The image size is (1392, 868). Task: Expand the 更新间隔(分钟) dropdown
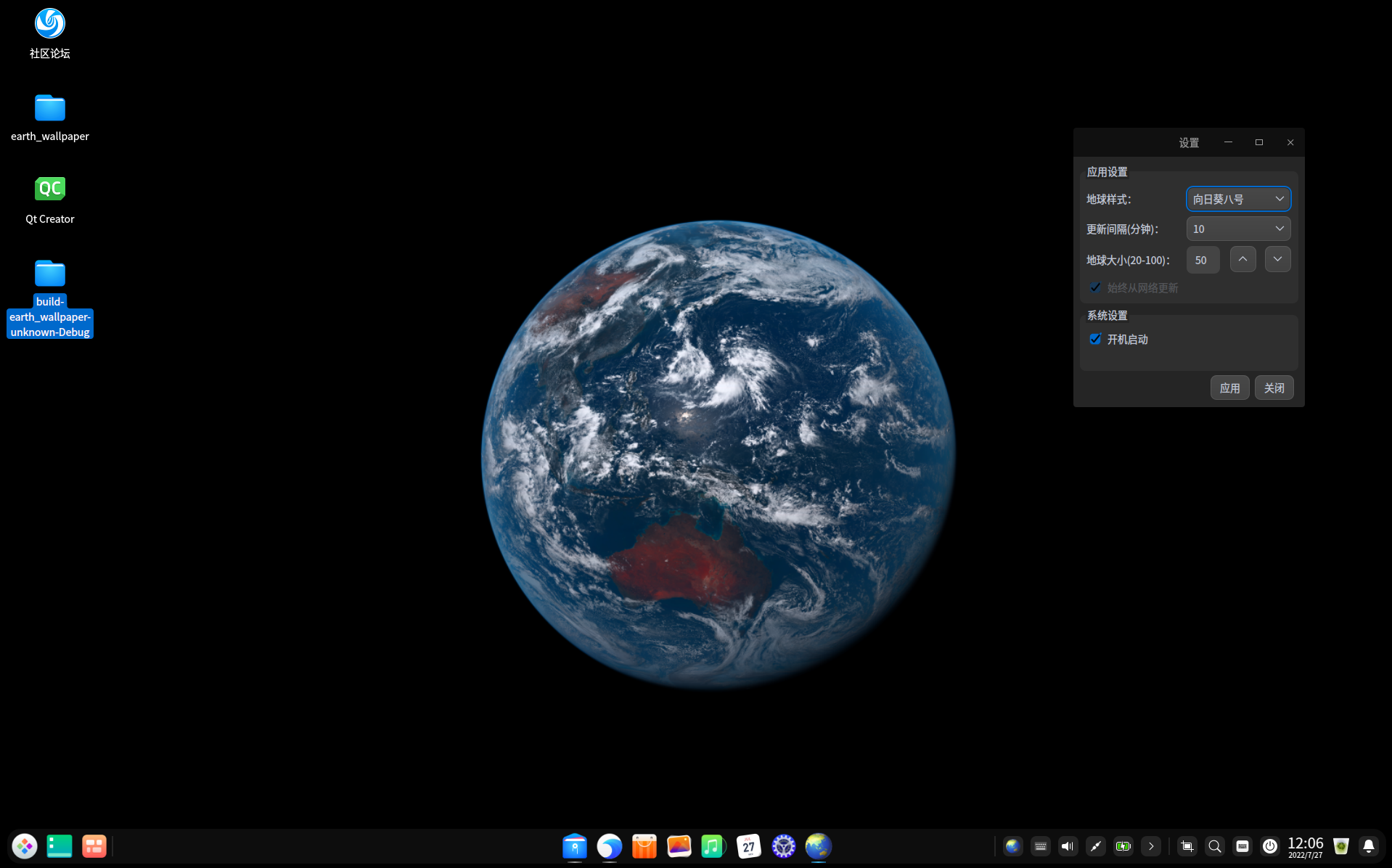click(1238, 229)
